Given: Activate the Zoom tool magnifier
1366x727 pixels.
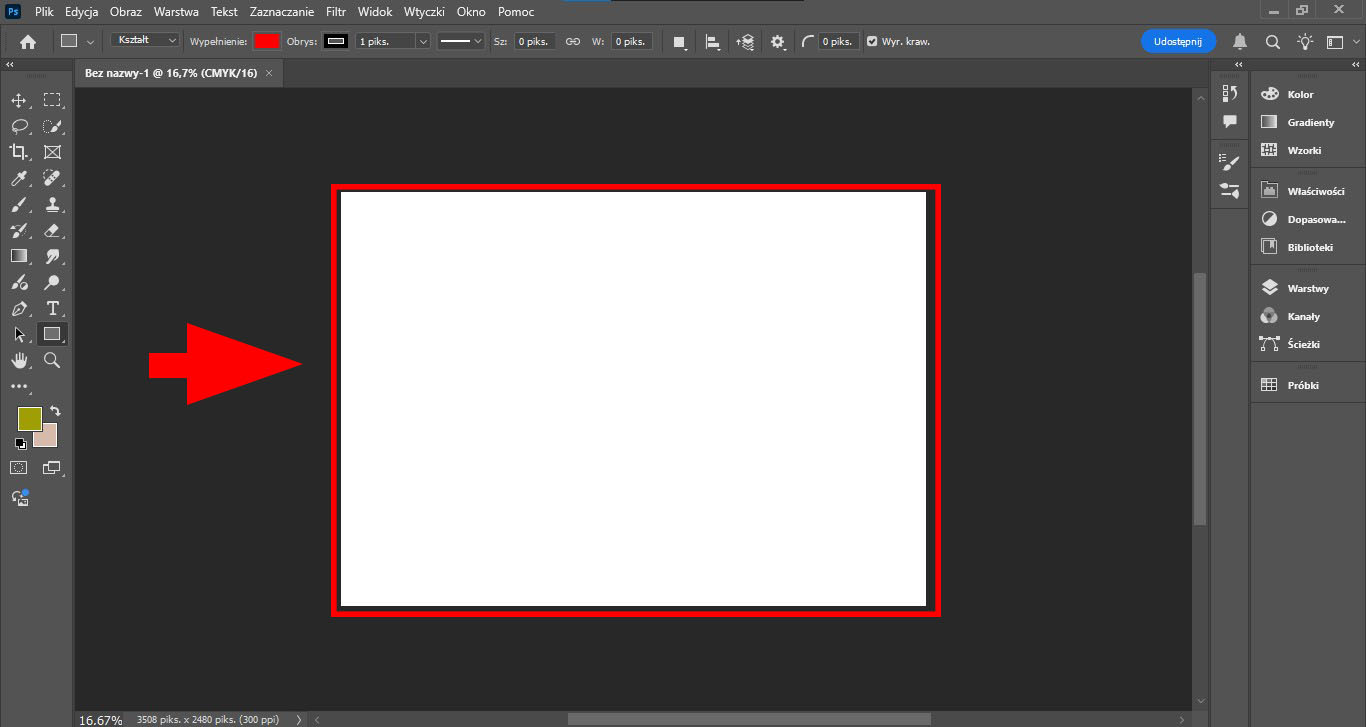Looking at the screenshot, I should click(53, 360).
